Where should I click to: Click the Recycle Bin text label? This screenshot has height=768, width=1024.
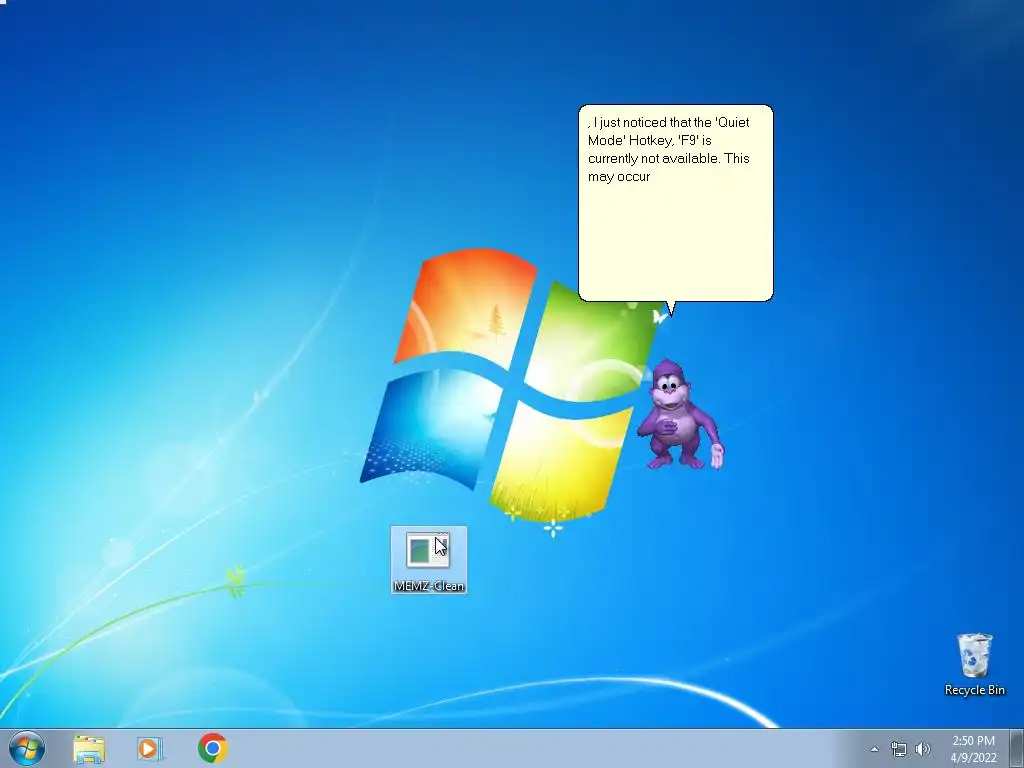coord(974,690)
